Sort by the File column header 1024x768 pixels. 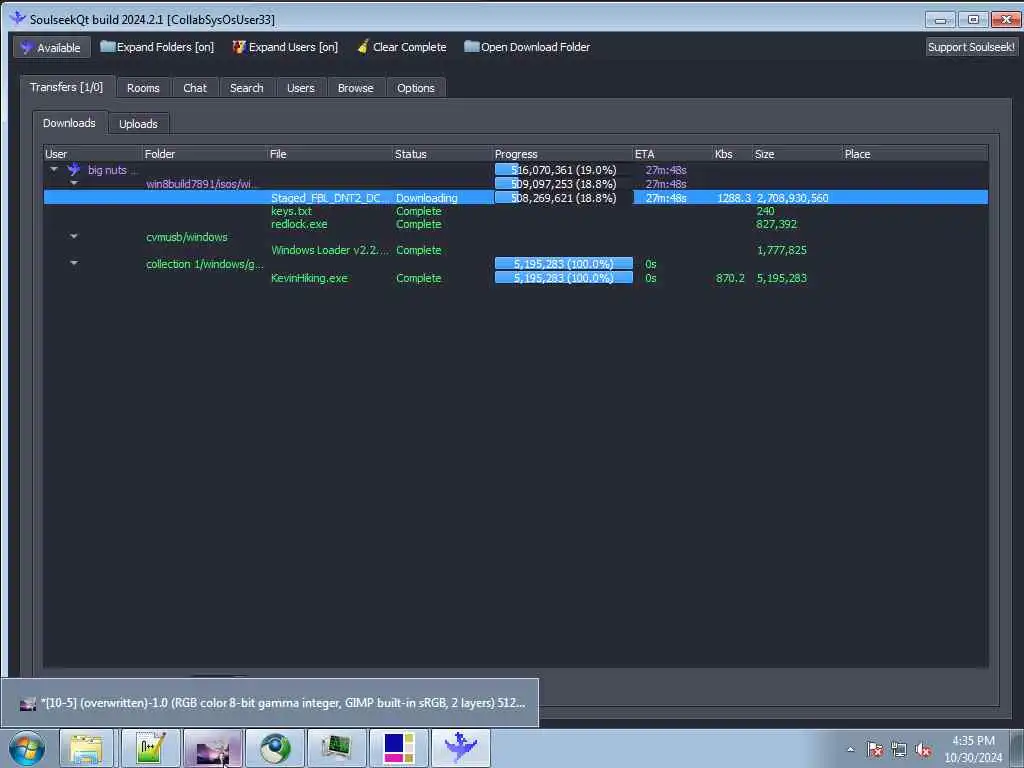(x=330, y=154)
